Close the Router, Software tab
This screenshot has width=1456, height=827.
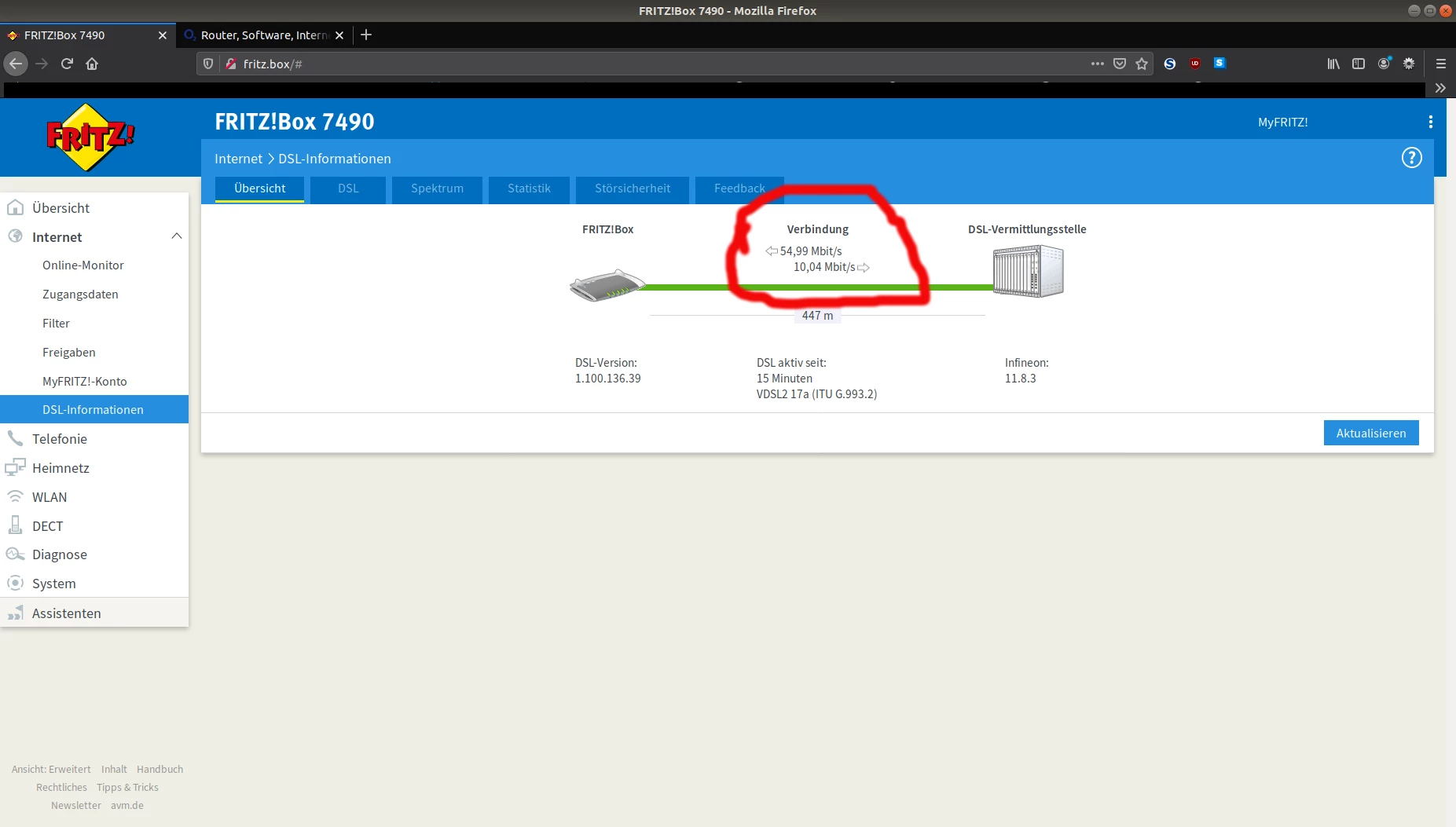[x=339, y=35]
